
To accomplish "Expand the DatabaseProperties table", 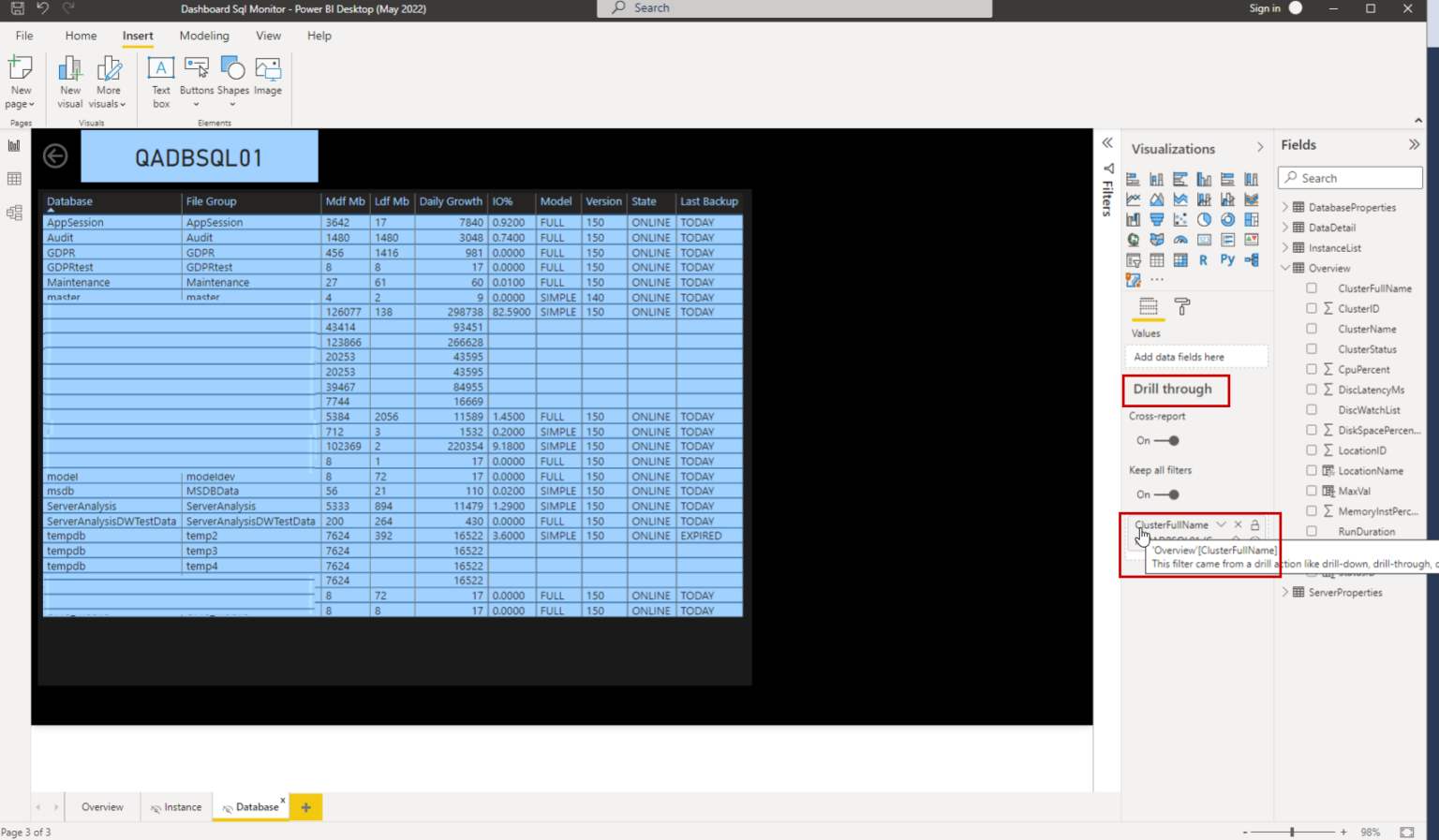I will [x=1284, y=207].
